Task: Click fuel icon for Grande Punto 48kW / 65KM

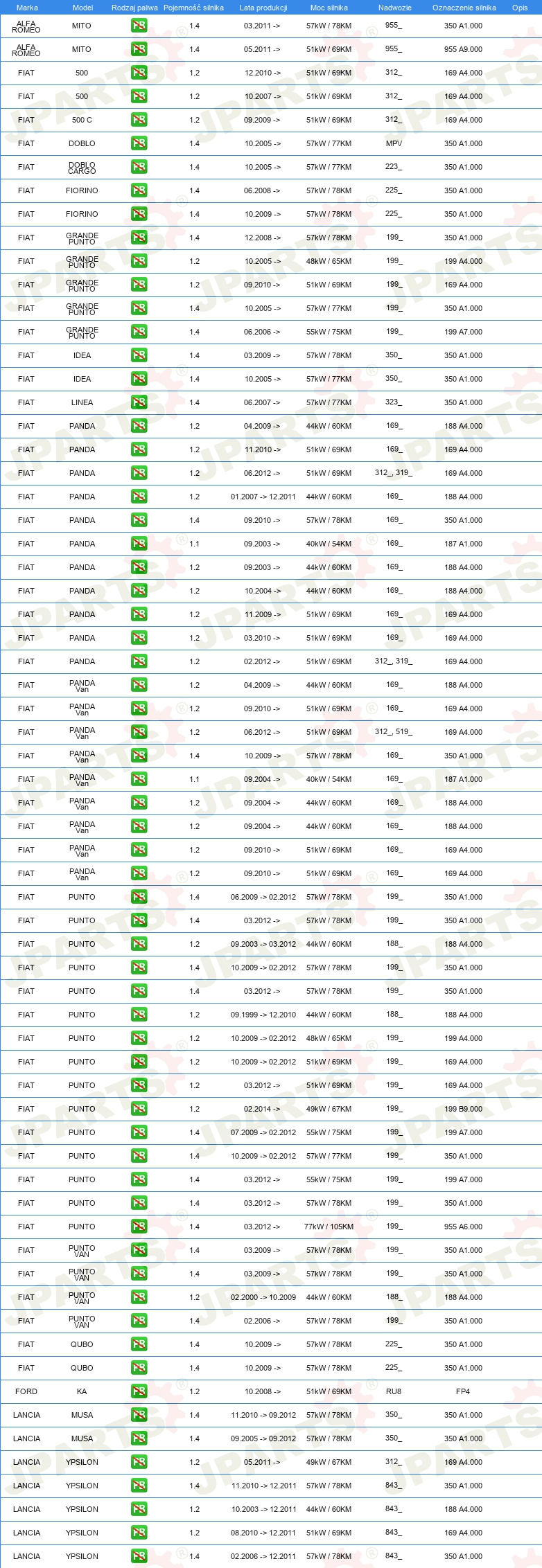Action: [139, 261]
